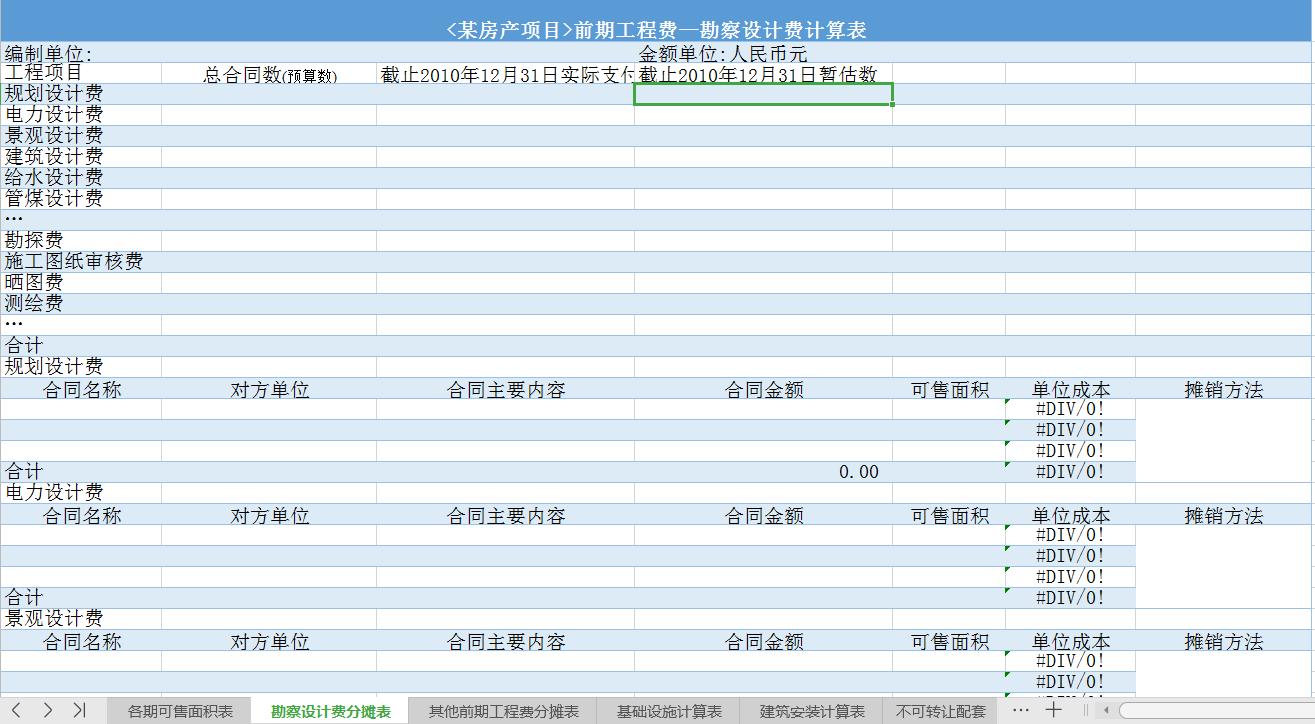Select the 编制单位: cell

click(x=81, y=52)
